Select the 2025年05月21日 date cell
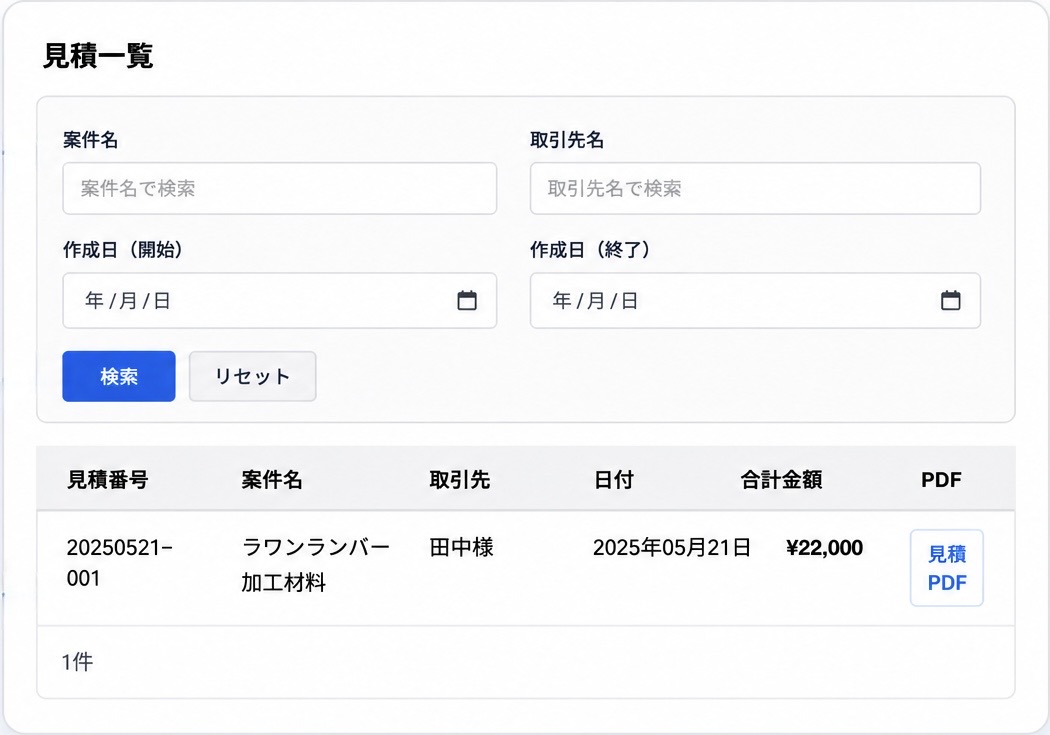Image resolution: width=1050 pixels, height=735 pixels. [672, 548]
